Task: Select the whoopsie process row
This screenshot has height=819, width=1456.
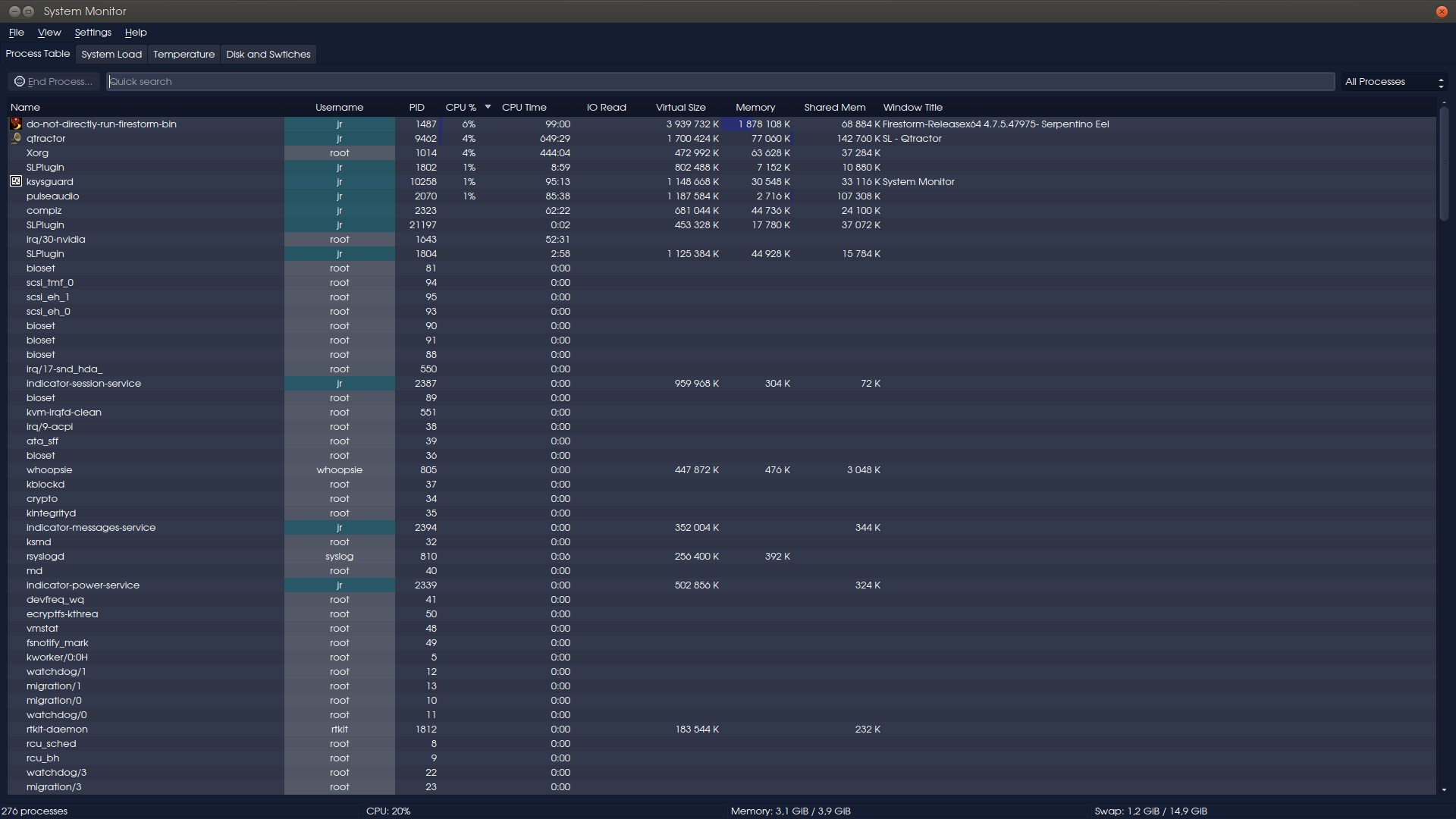Action: pyautogui.click(x=722, y=469)
